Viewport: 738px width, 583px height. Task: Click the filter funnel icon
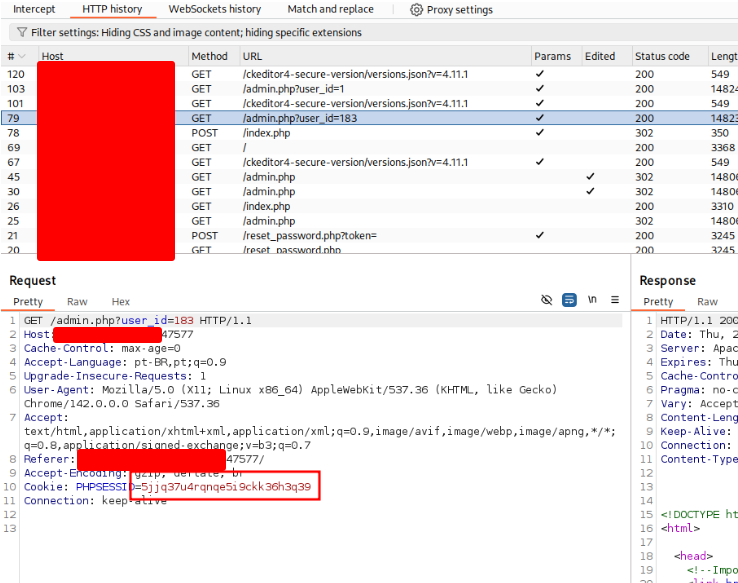coord(22,33)
